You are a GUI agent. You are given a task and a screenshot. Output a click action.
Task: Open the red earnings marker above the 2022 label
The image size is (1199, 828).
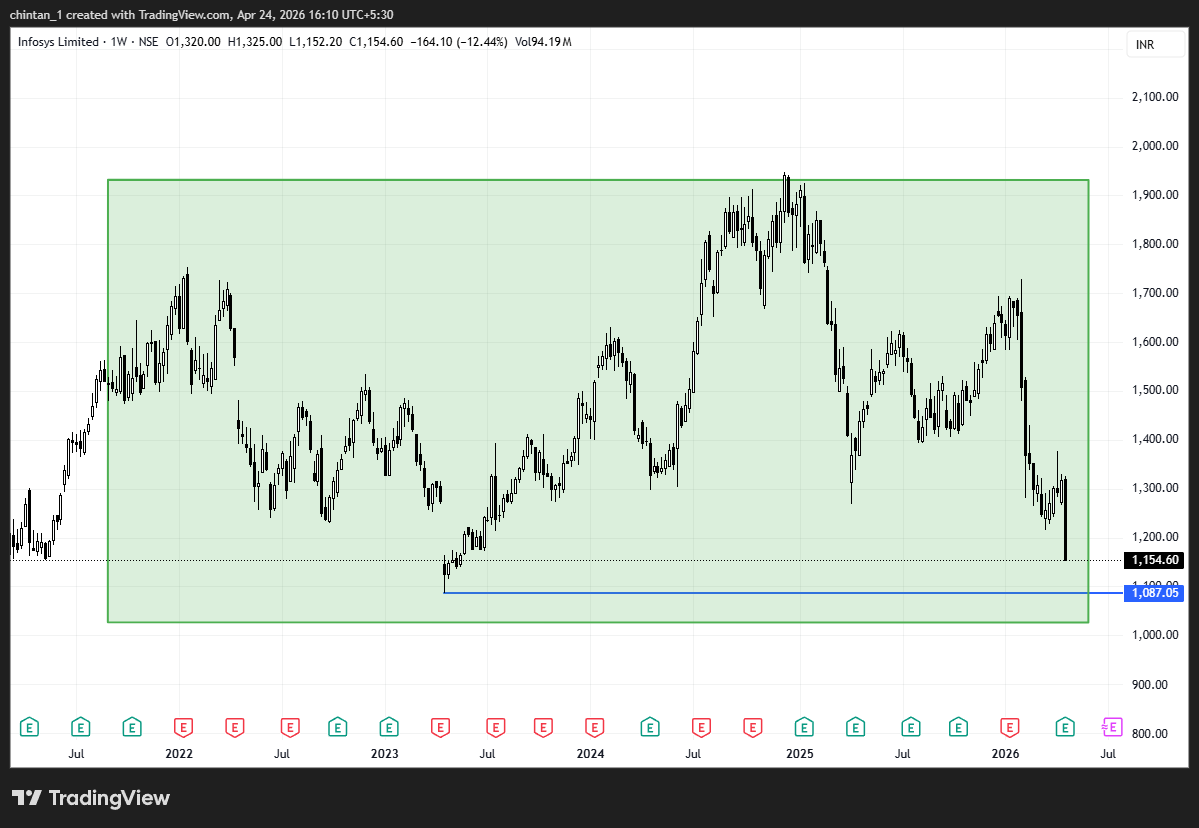pyautogui.click(x=183, y=727)
